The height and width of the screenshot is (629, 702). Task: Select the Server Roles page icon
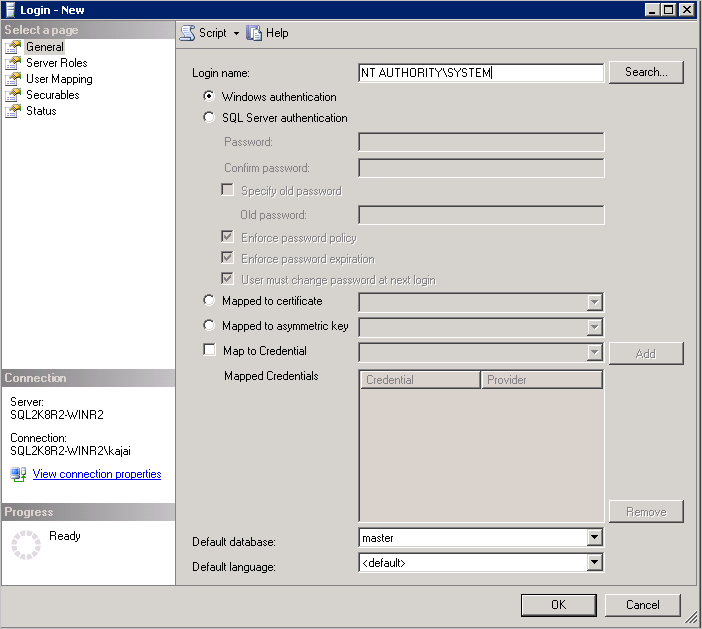click(13, 63)
